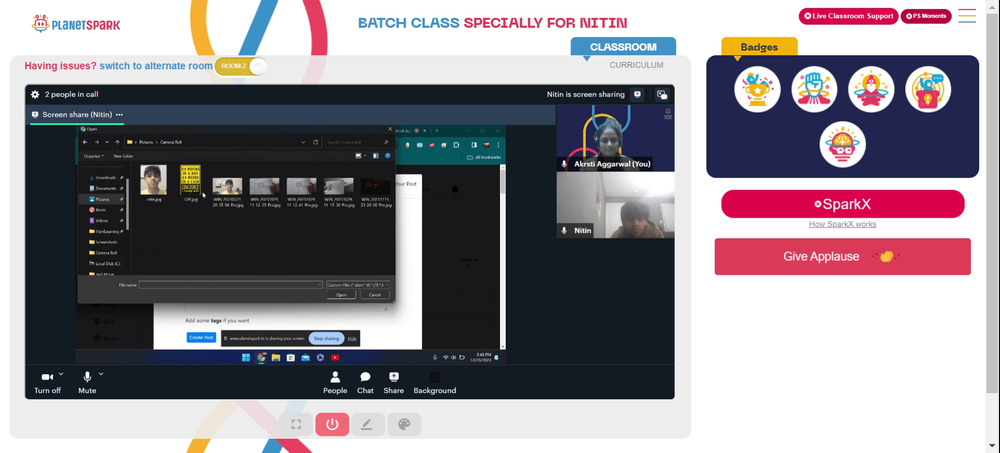
Task: Open the Chat panel
Action: [x=365, y=378]
